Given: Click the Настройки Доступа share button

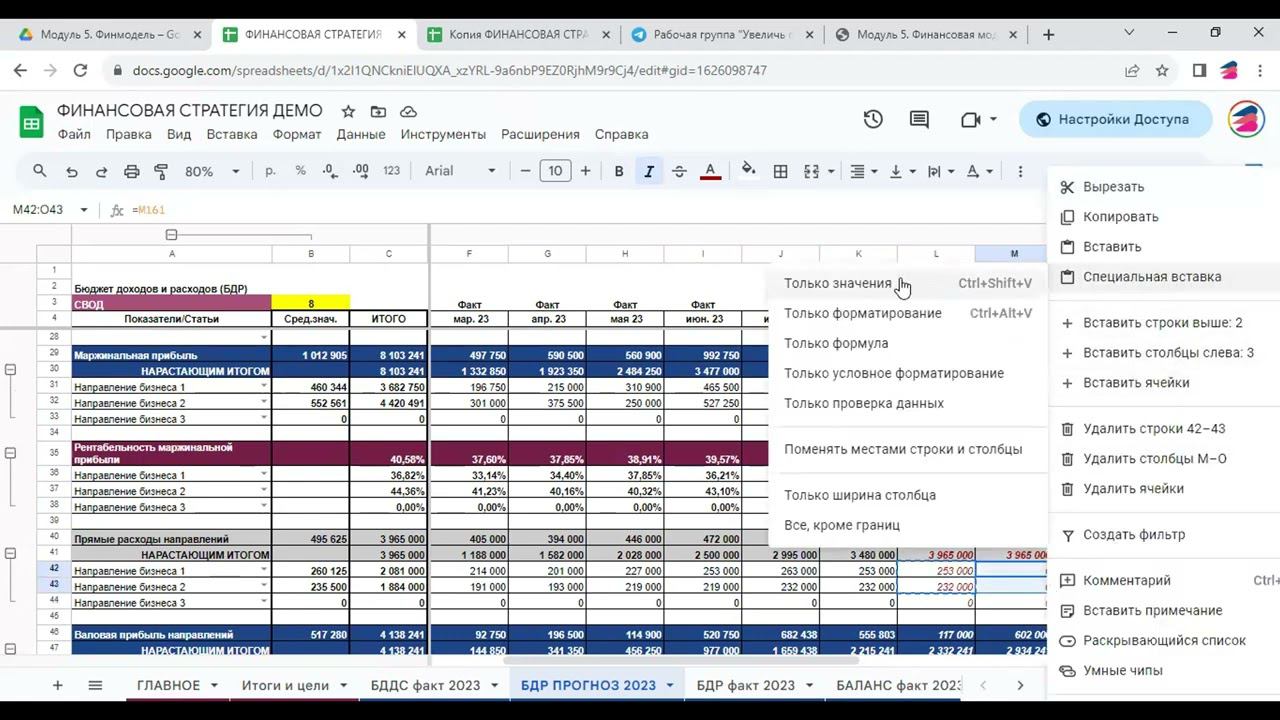Looking at the screenshot, I should click(x=1114, y=119).
